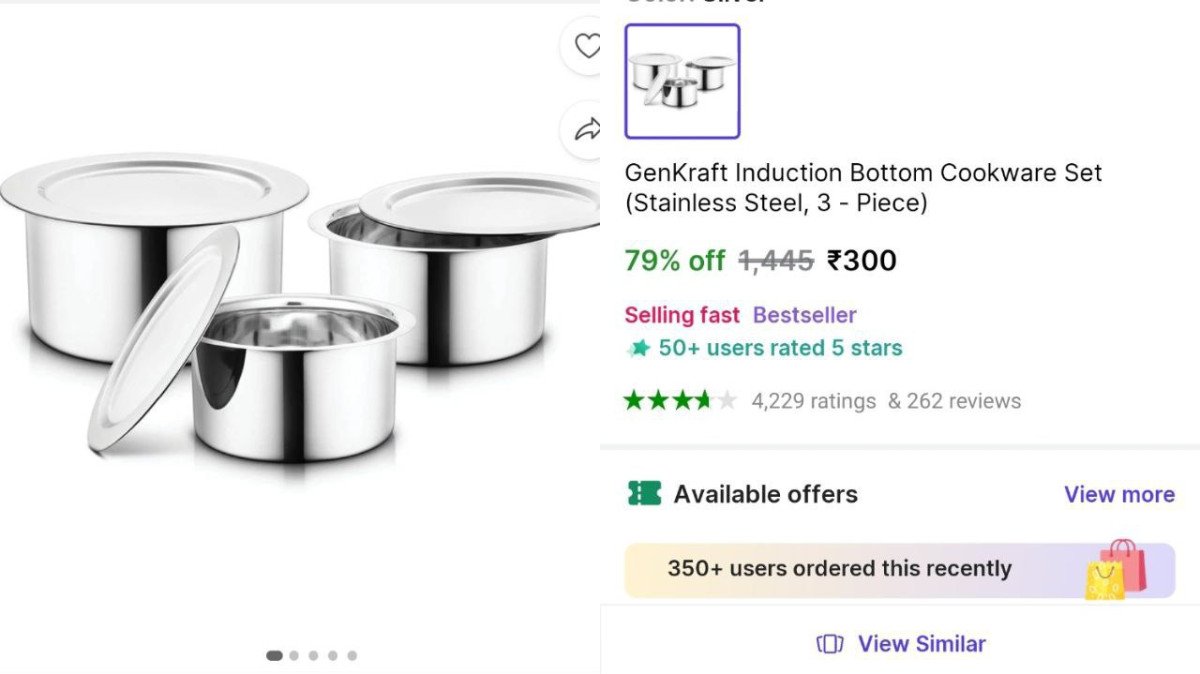Click the Bestseller label
Screen dimensions: 1200x674
point(805,314)
